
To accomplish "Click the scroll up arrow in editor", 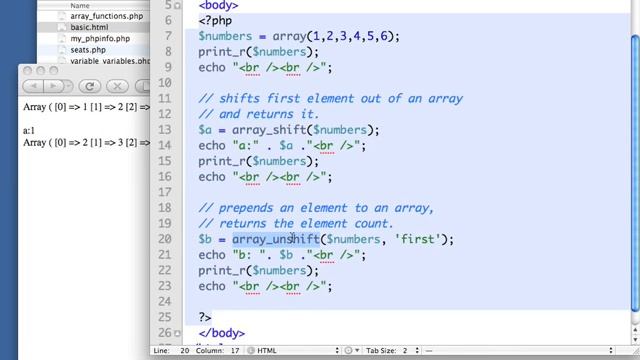I will tap(635, 330).
